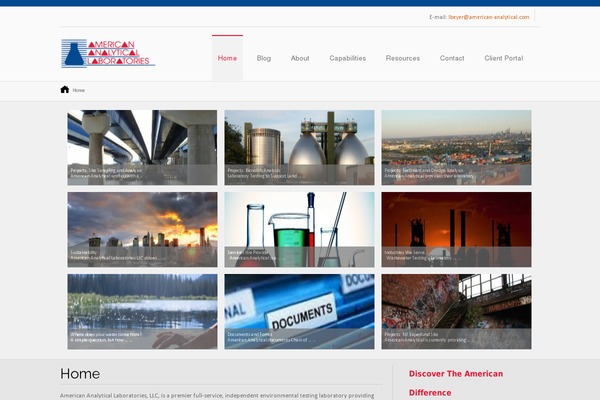The height and width of the screenshot is (400, 600).
Task: Click the 'E-mail:' label text
Action: (438, 17)
